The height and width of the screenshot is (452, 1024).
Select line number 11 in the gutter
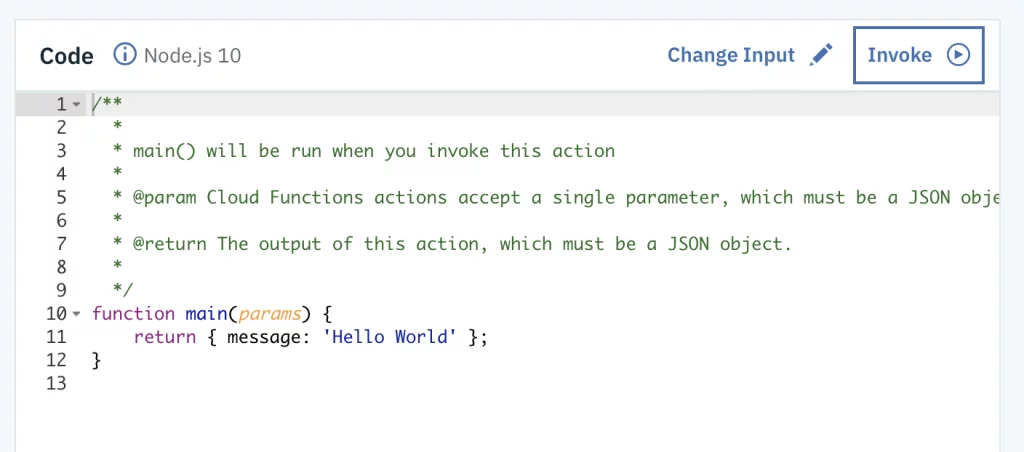(56, 337)
